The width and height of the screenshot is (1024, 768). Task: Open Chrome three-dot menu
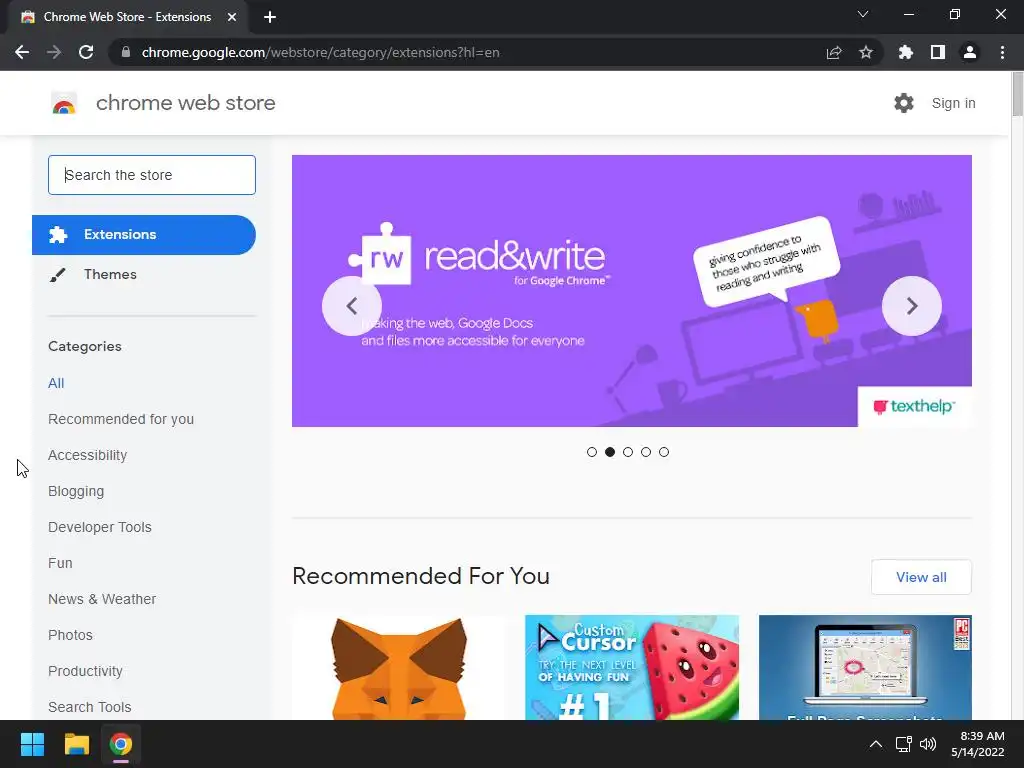(x=1002, y=52)
